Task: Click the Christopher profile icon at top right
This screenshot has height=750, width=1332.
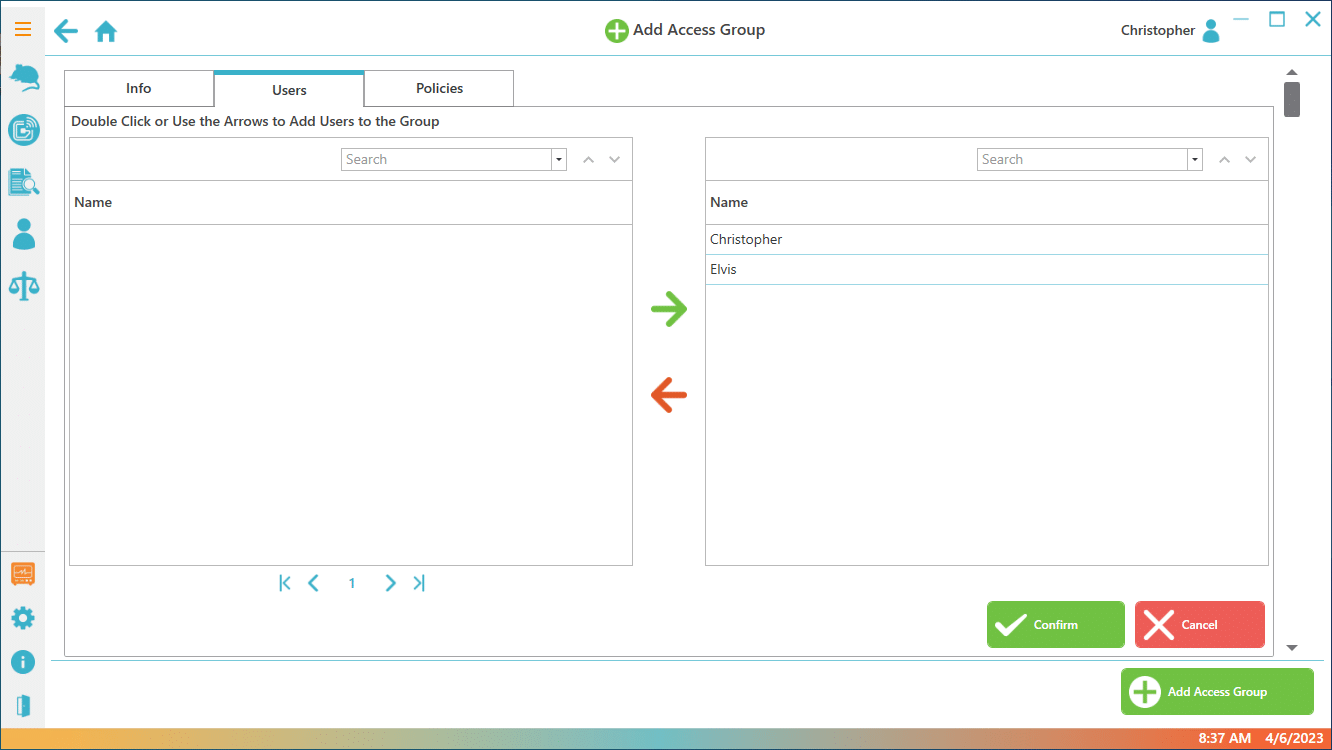Action: point(1211,31)
